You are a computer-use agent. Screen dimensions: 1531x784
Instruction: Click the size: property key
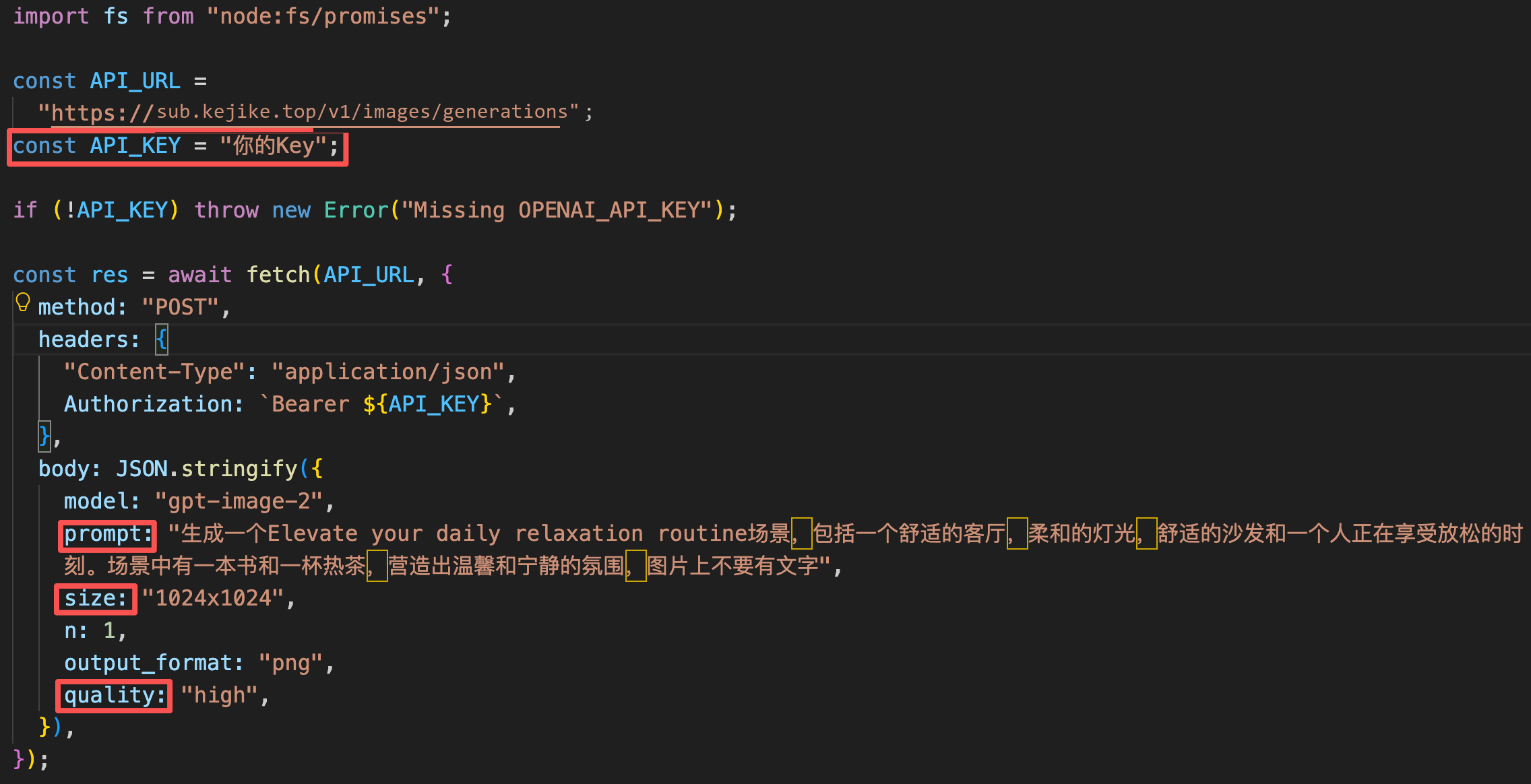pos(96,598)
